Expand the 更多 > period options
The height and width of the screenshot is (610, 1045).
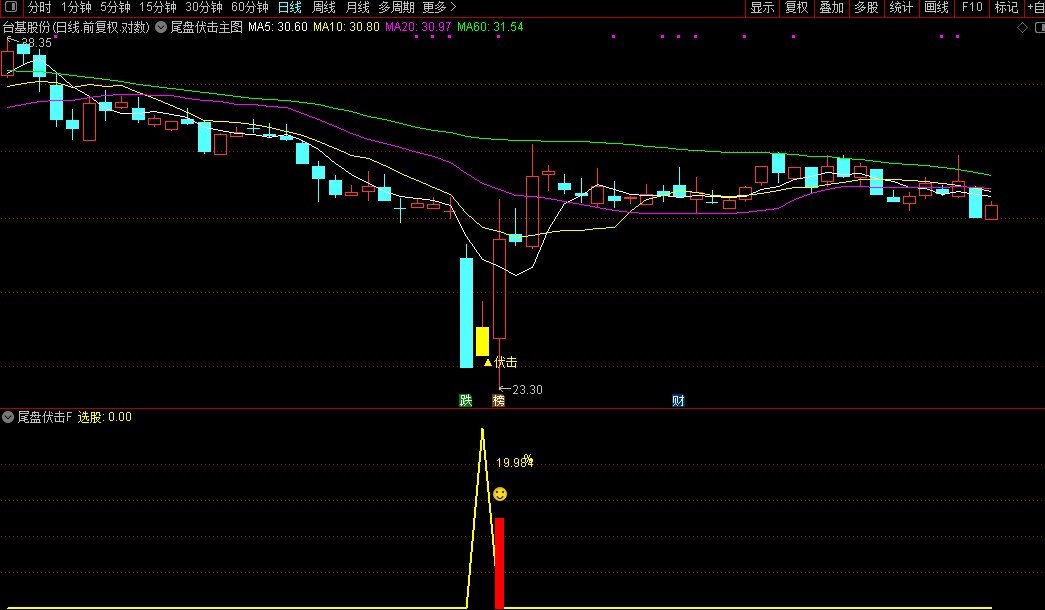[x=439, y=7]
